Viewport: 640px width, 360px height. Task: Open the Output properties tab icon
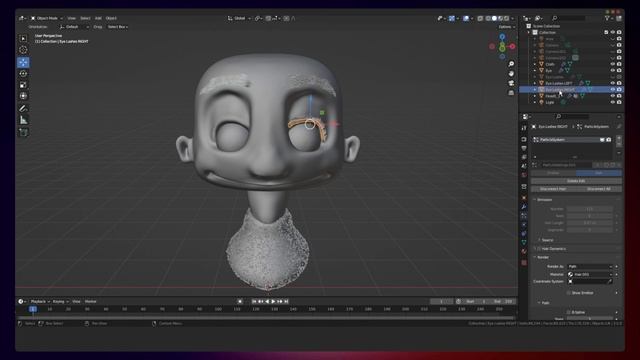(524, 148)
